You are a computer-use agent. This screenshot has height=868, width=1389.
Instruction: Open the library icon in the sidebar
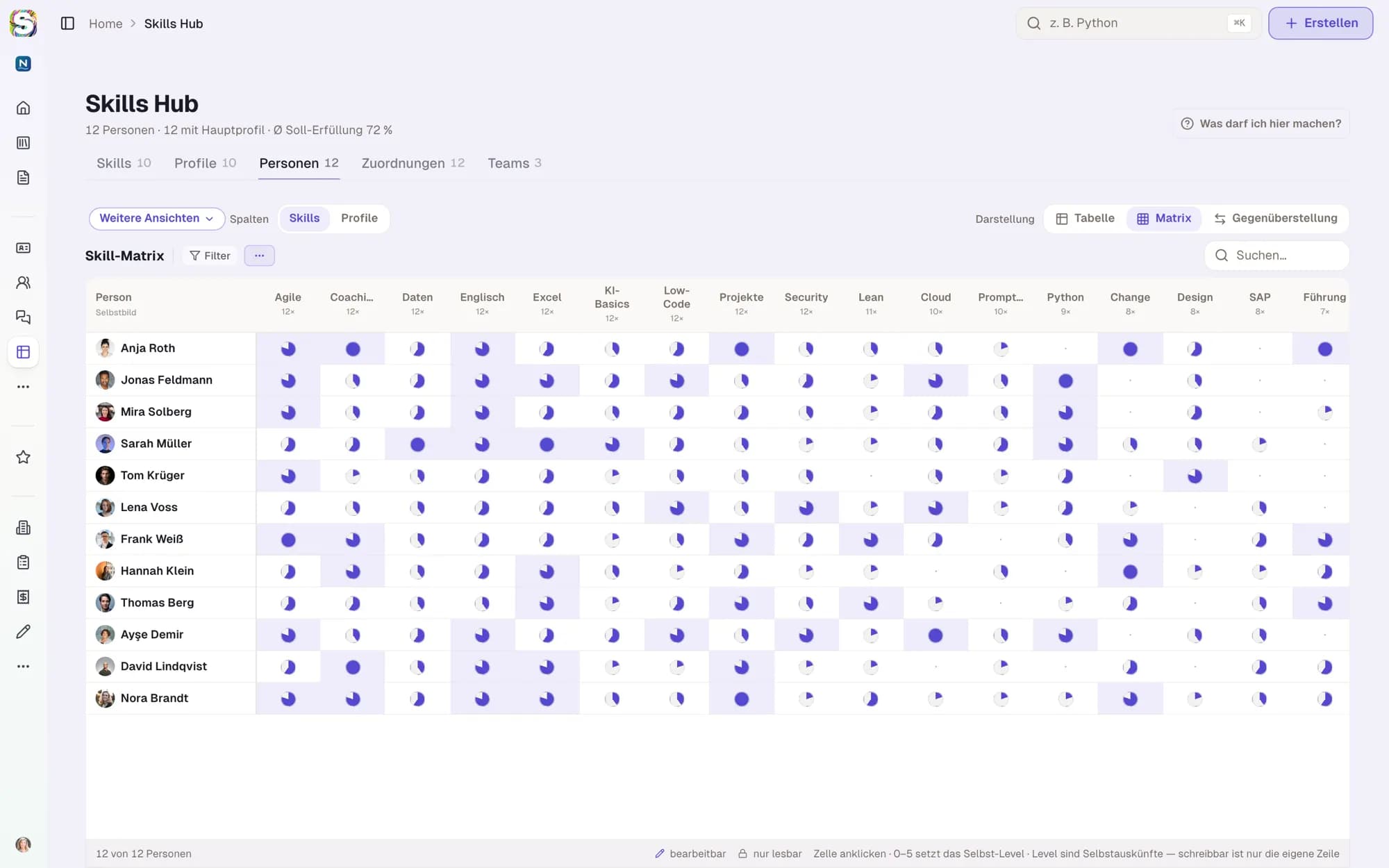tap(23, 142)
